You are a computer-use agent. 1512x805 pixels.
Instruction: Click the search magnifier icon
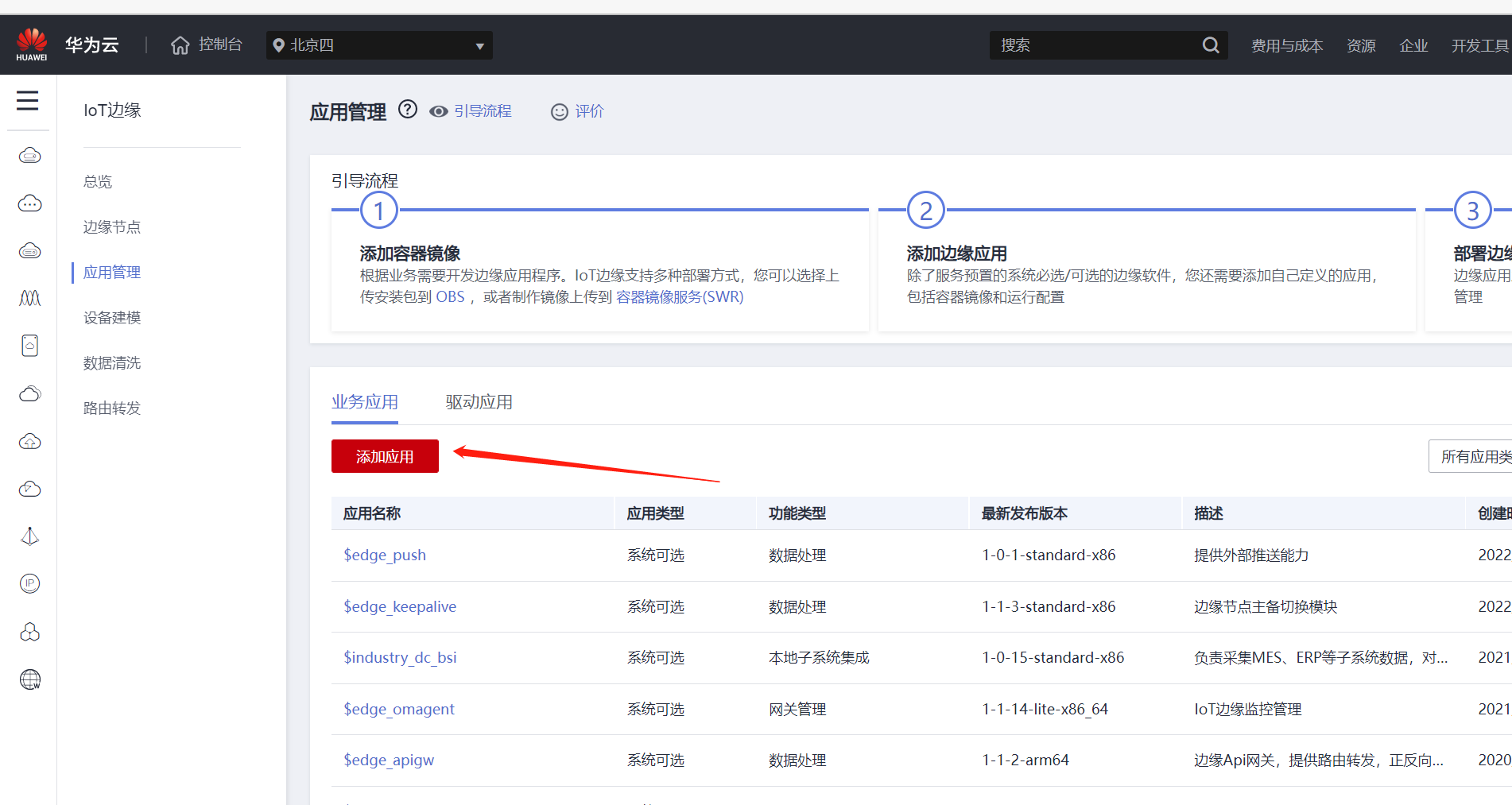tap(1211, 45)
